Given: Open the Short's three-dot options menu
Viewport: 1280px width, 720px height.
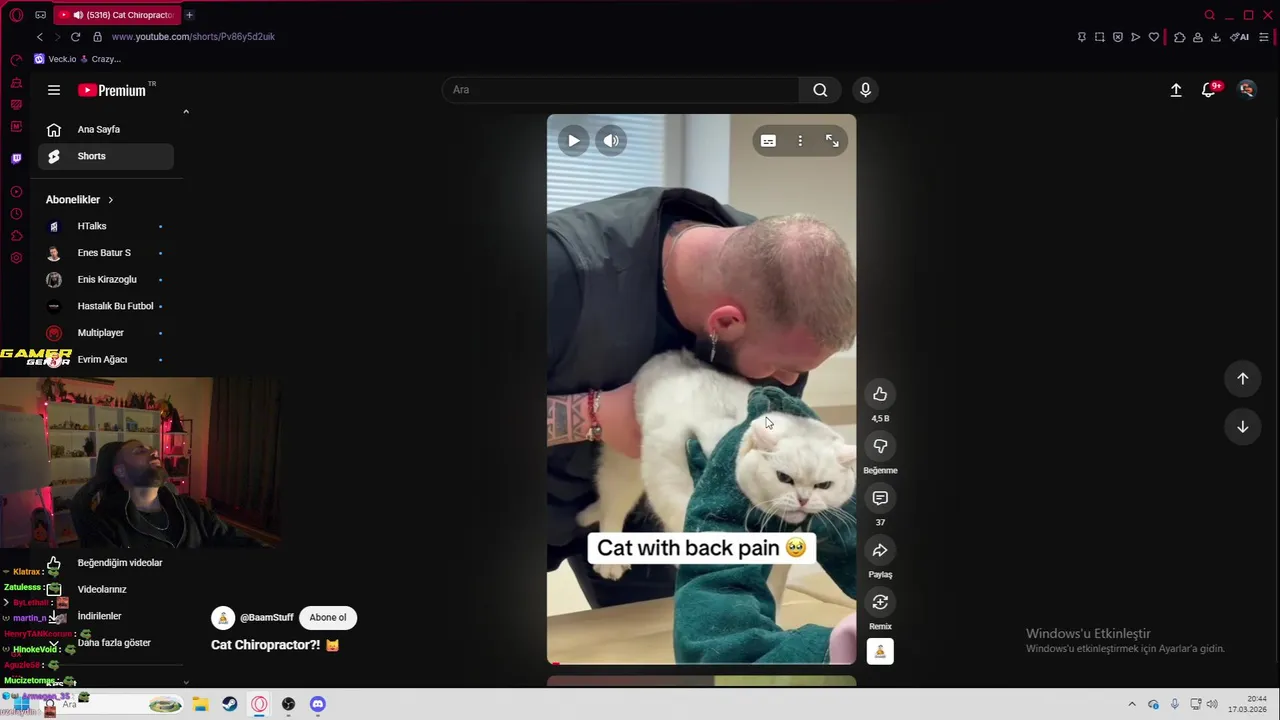Looking at the screenshot, I should tap(800, 141).
